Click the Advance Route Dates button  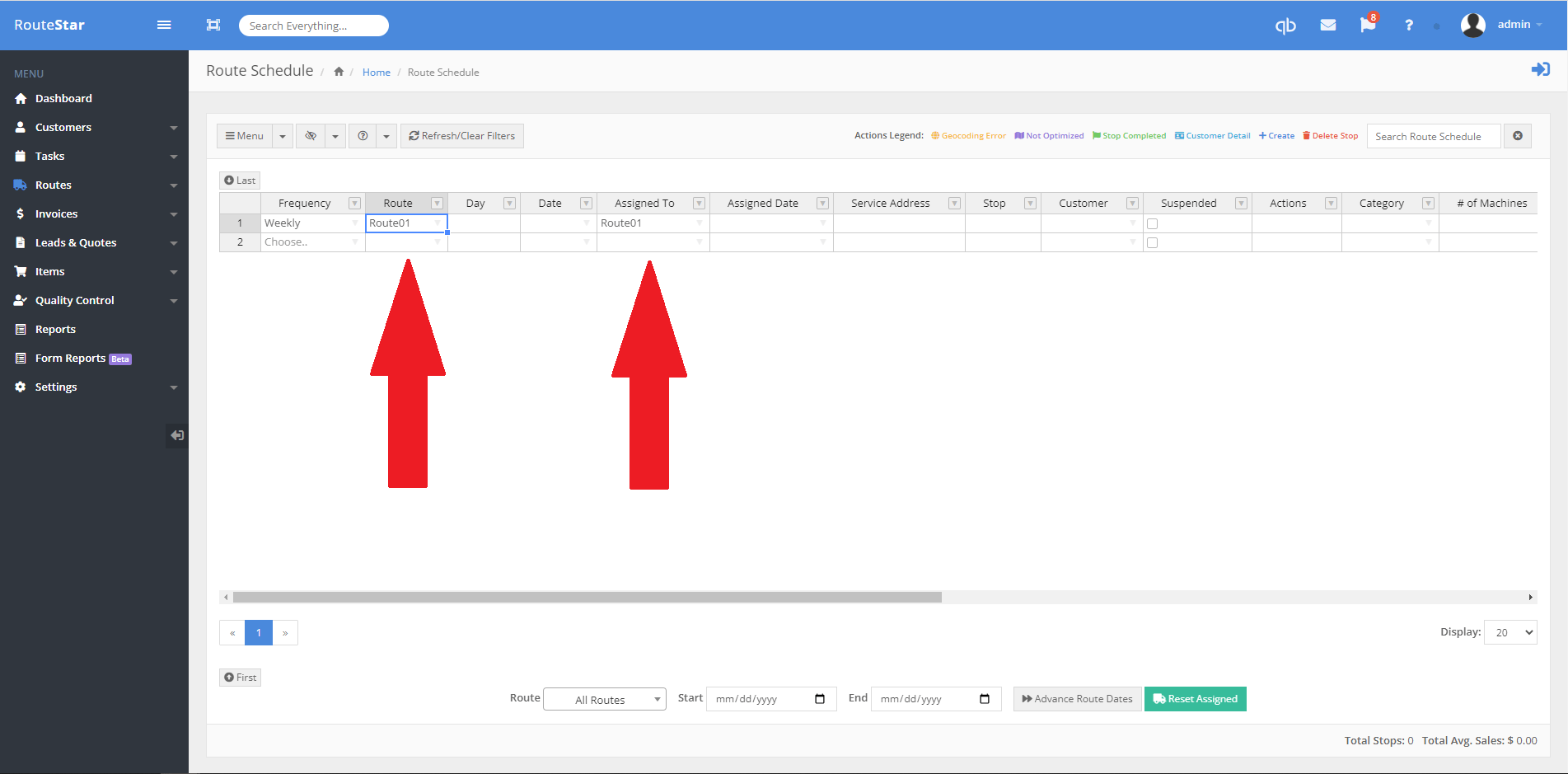pyautogui.click(x=1077, y=698)
